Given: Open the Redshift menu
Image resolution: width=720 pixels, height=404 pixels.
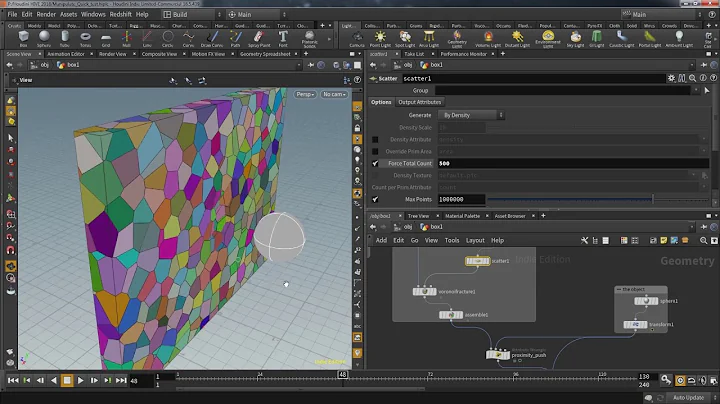Looking at the screenshot, I should [x=120, y=15].
